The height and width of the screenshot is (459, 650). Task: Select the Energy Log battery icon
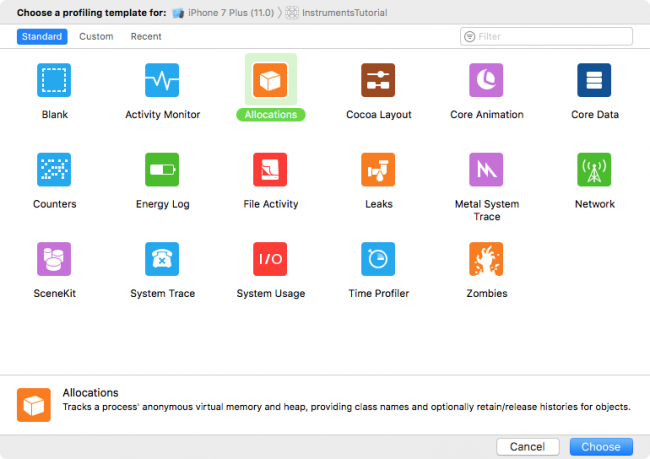[162, 169]
